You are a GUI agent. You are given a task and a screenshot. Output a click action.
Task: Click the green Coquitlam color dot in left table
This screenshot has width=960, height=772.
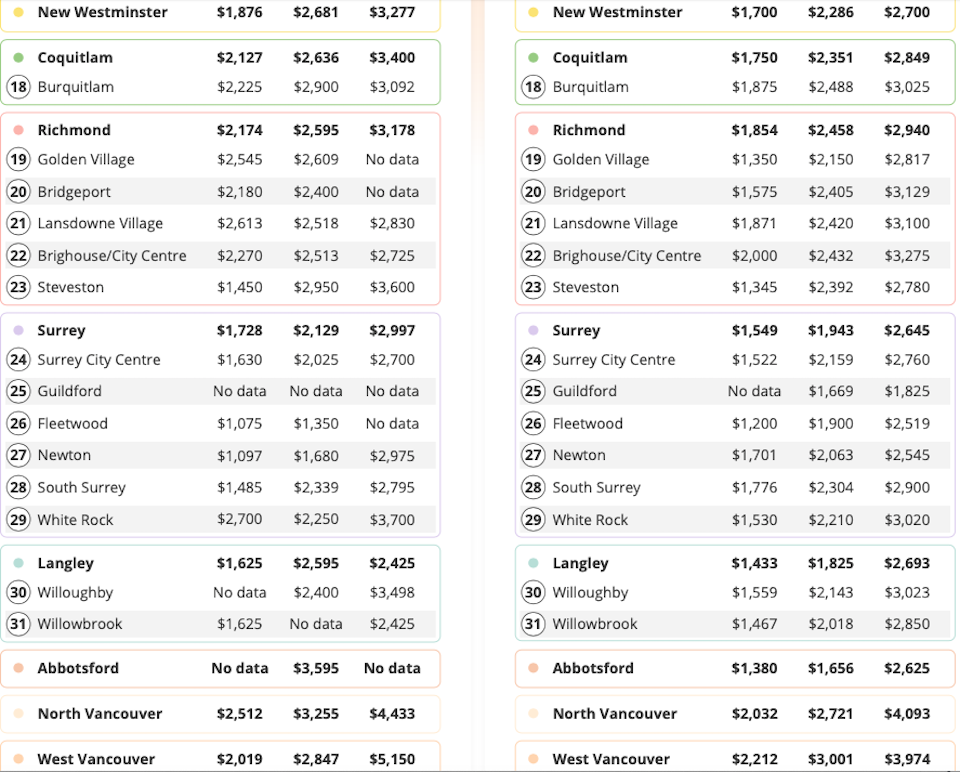pyautogui.click(x=18, y=58)
